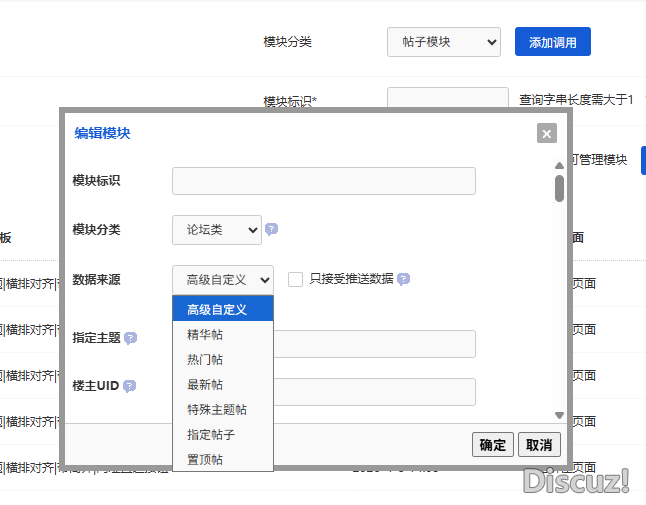Open the 帖子模块 dropdown at top
This screenshot has height=505, width=646.
[x=443, y=42]
